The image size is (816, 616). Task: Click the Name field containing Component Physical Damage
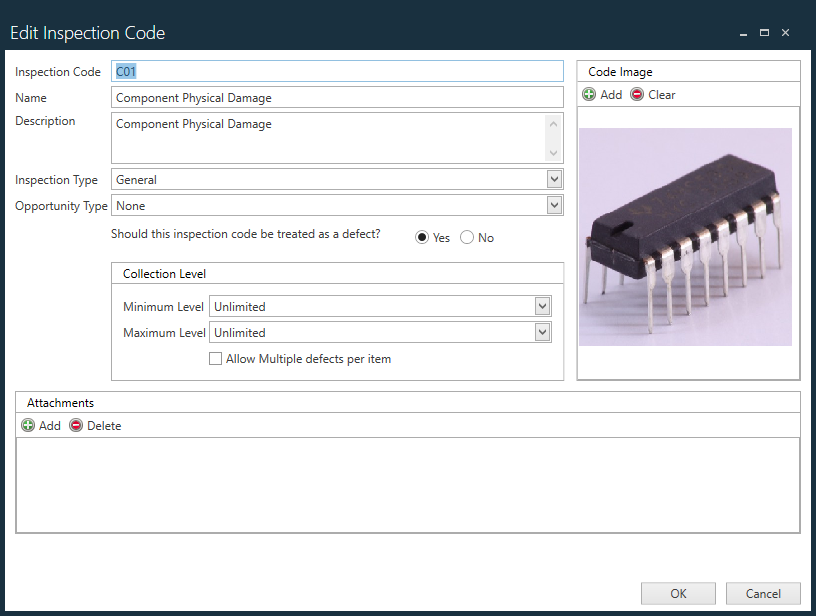(x=335, y=97)
